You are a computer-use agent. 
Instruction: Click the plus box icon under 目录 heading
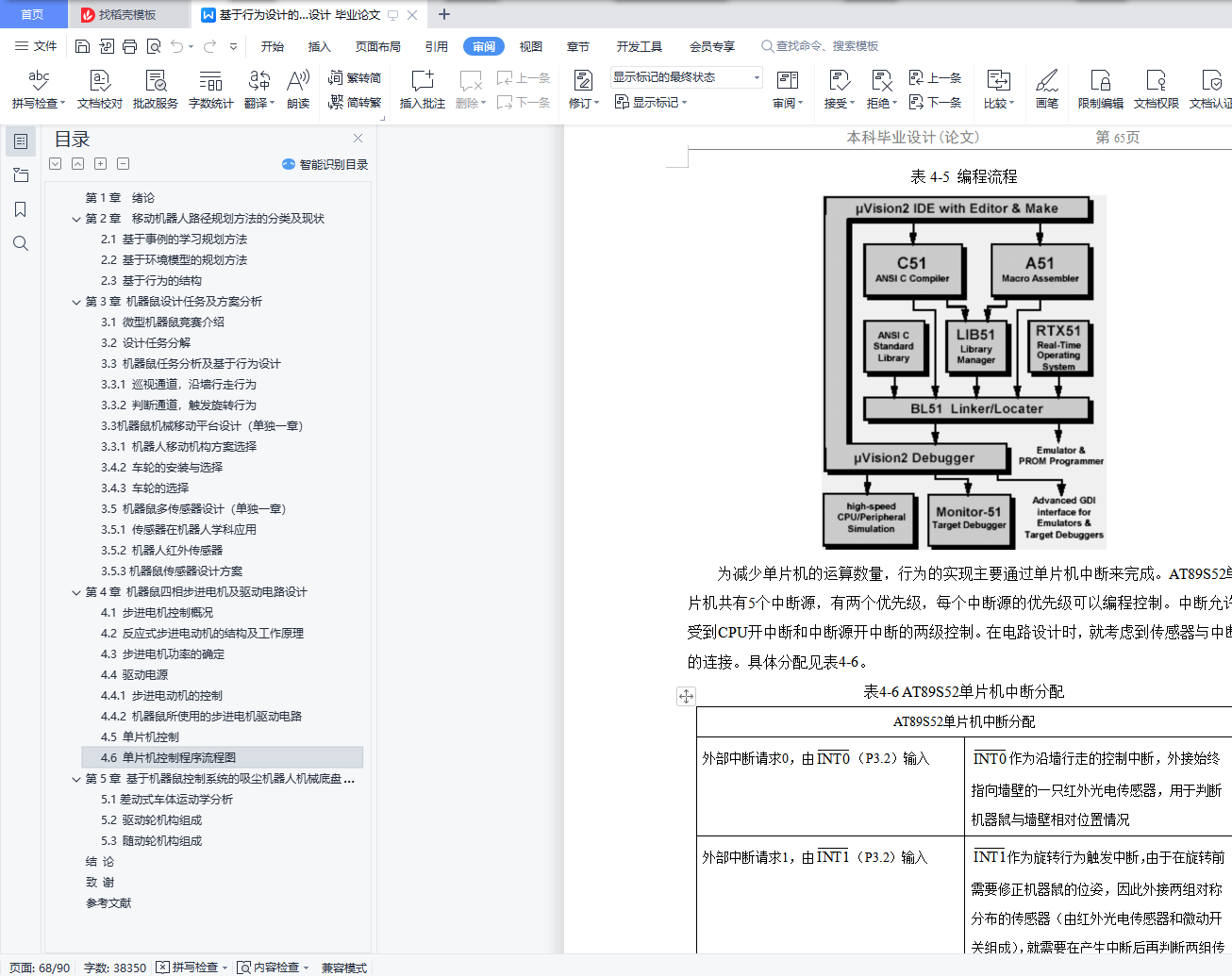pos(100,164)
